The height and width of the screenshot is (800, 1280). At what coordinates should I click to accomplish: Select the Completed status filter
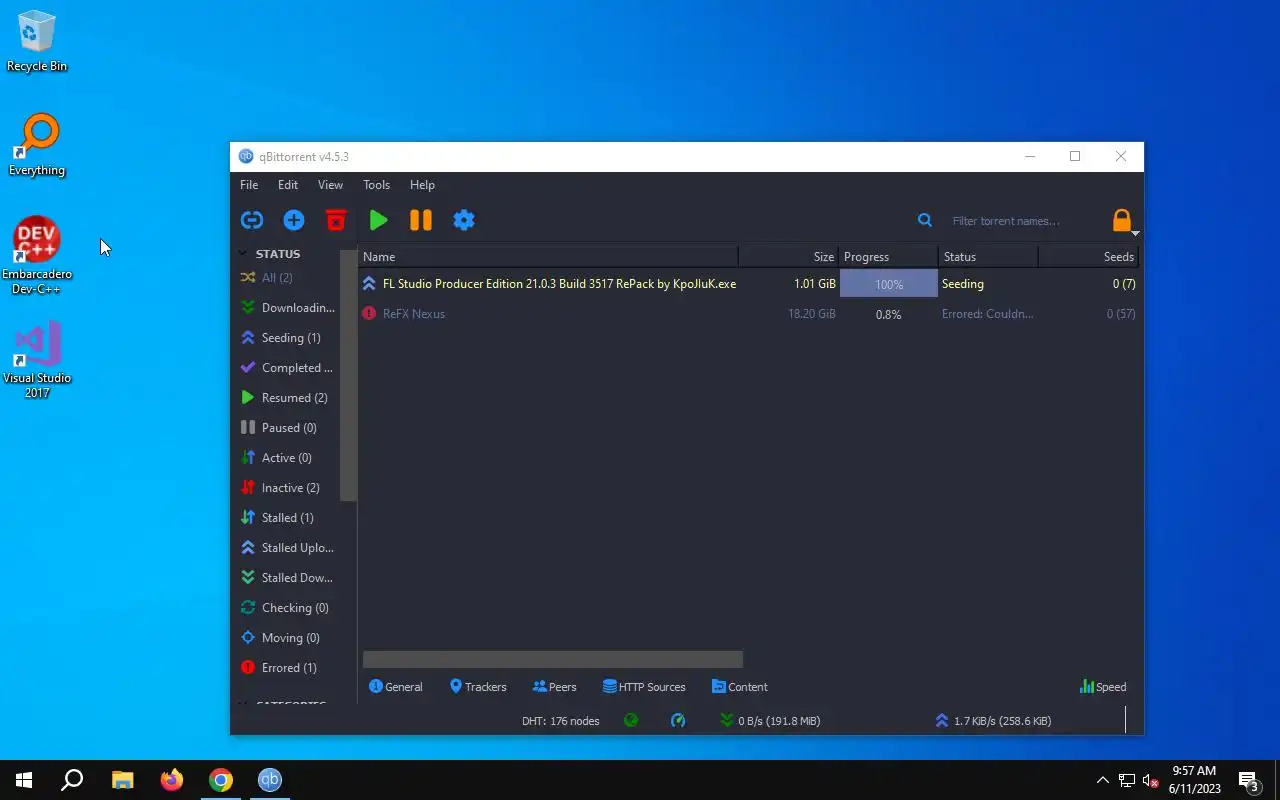point(287,367)
